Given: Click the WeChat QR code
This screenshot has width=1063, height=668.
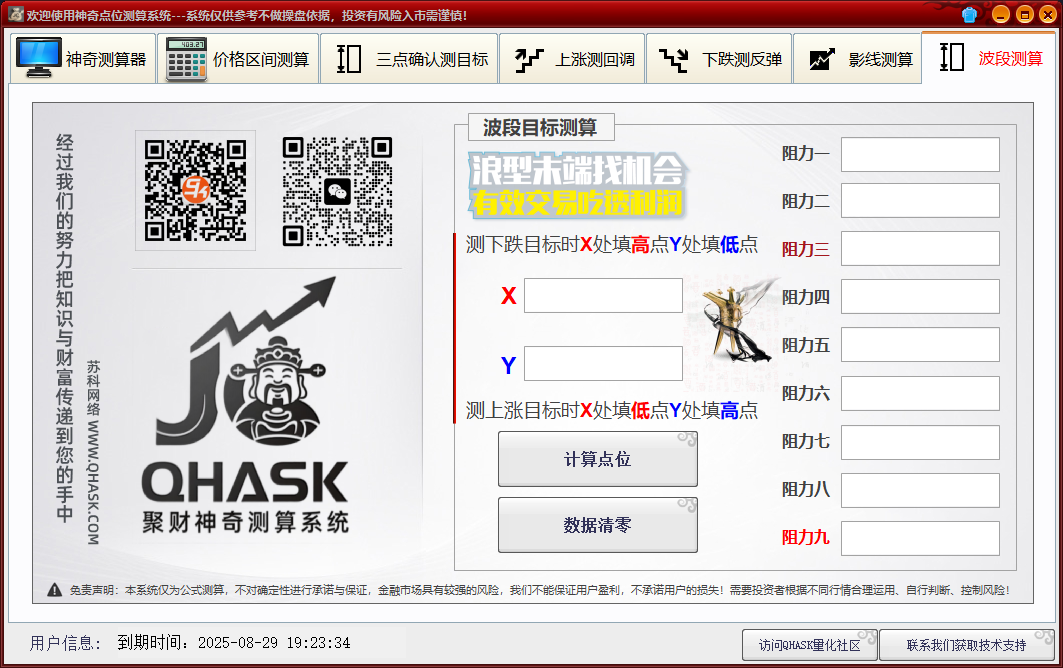Looking at the screenshot, I should (338, 192).
